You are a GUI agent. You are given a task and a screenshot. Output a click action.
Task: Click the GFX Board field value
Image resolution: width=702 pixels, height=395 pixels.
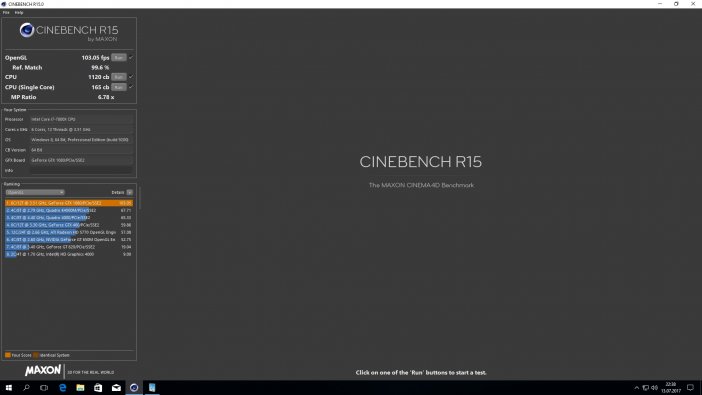tap(81, 160)
